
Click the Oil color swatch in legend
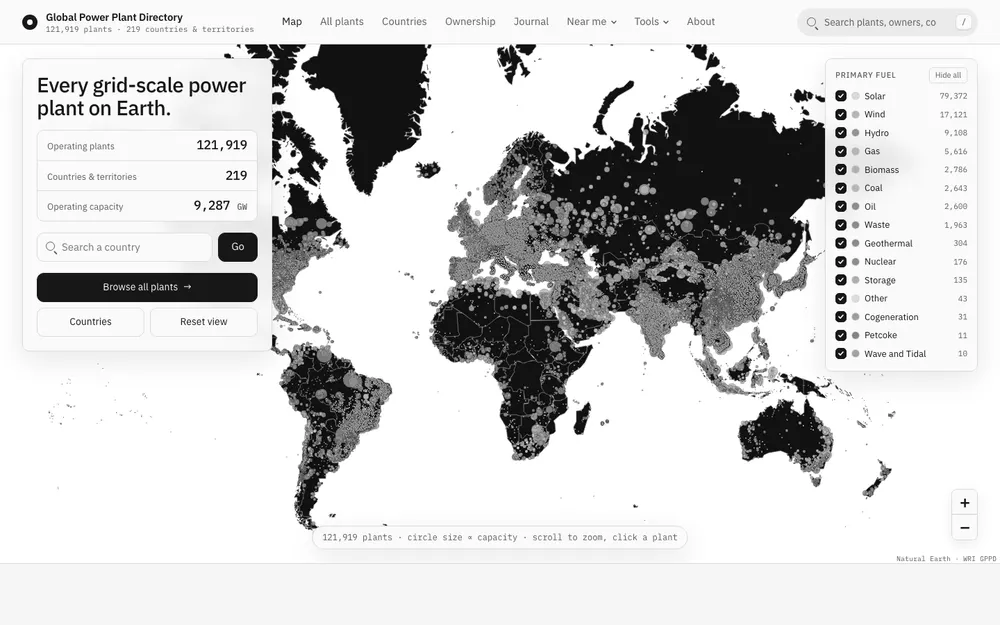(855, 207)
